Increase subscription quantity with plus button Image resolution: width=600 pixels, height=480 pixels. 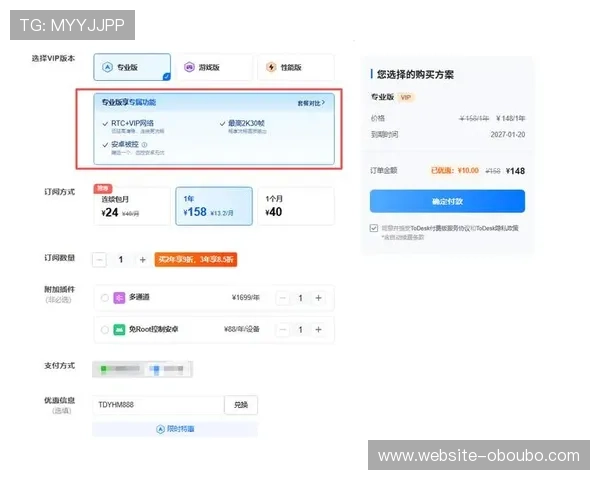pos(143,260)
